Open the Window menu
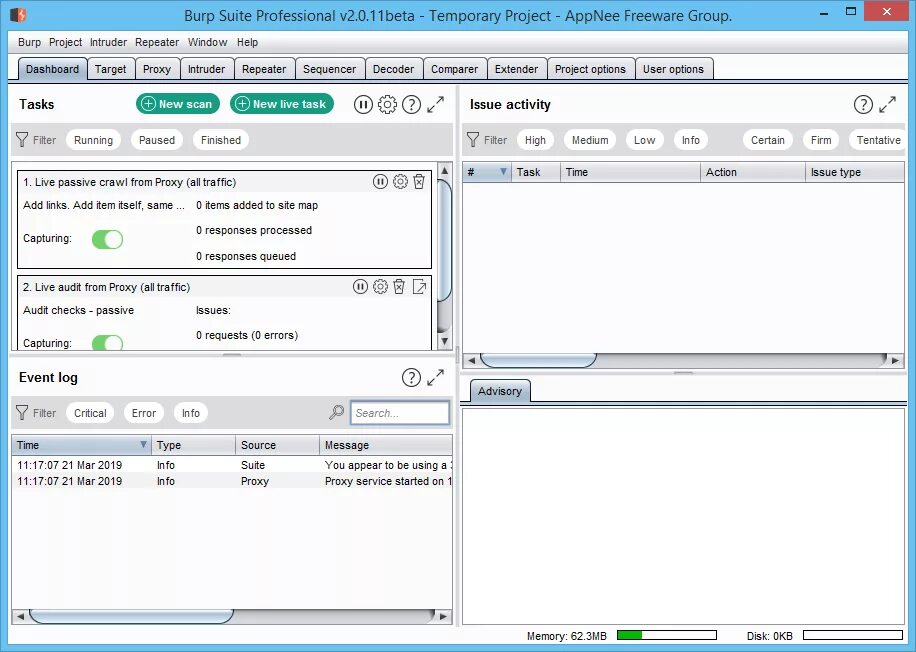The width and height of the screenshot is (916, 652). (x=207, y=42)
